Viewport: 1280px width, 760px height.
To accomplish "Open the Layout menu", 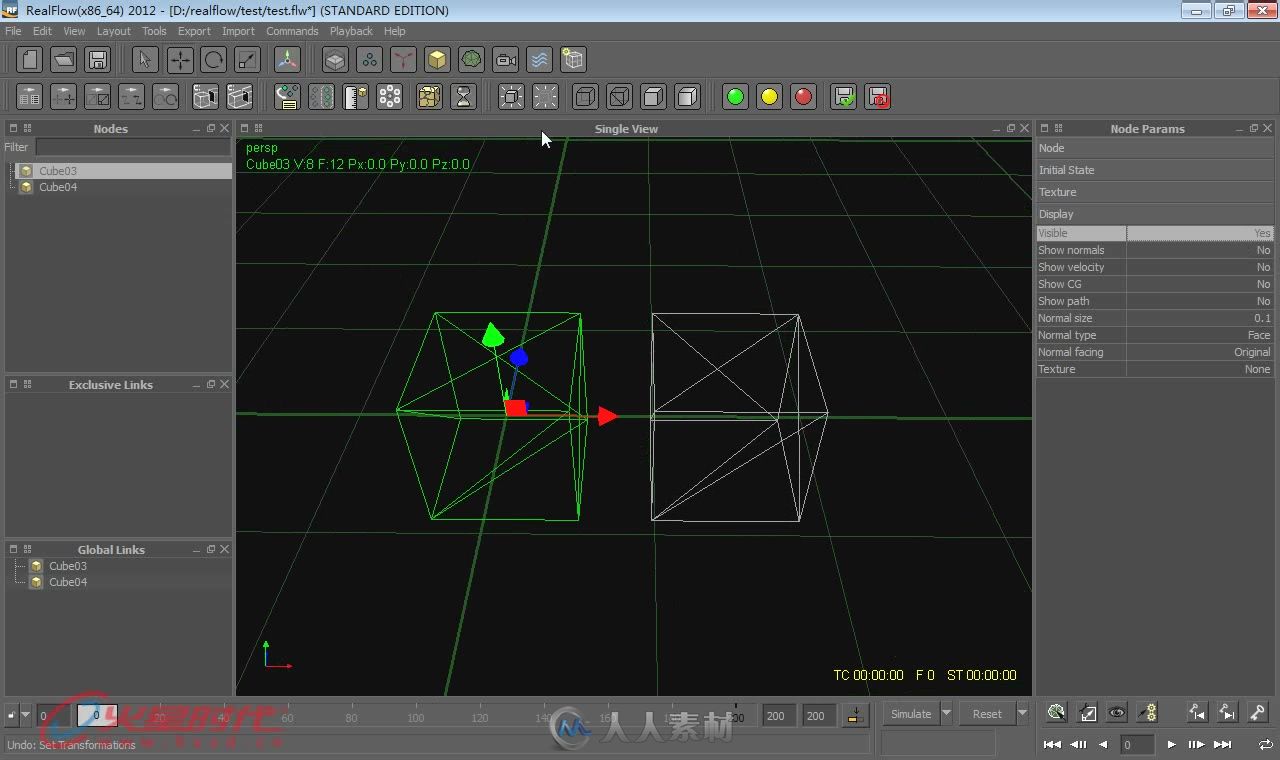I will 113,31.
